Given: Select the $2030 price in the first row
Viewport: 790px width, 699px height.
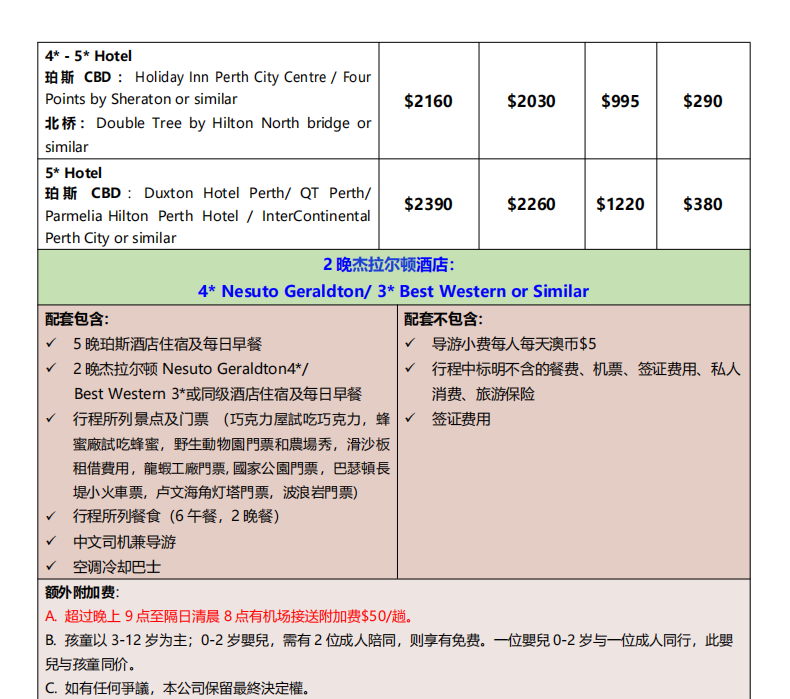Looking at the screenshot, I should [531, 101].
